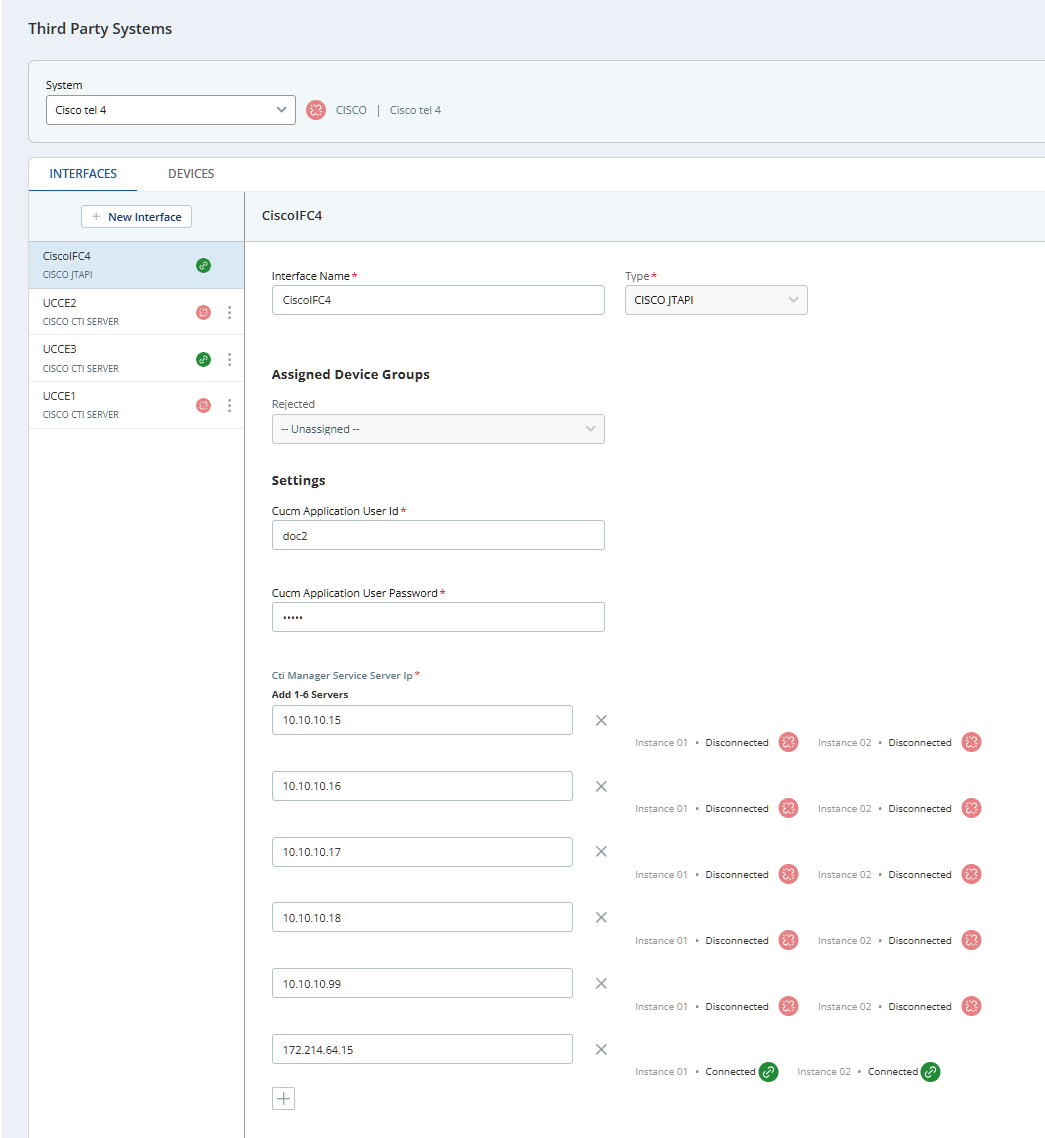Click the New Interface button

[136, 217]
